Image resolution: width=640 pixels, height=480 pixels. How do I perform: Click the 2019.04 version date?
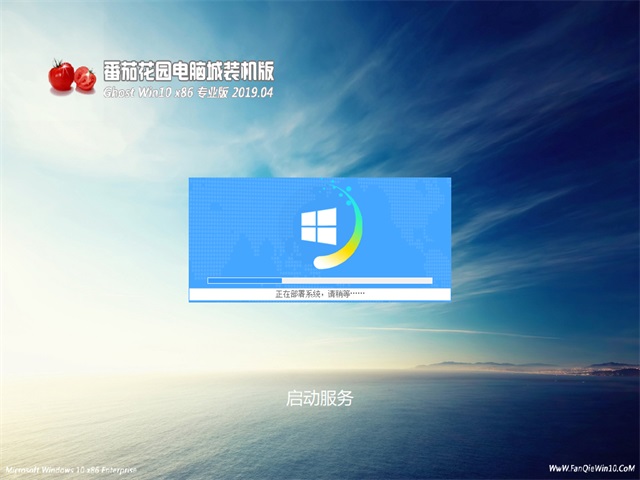tap(251, 92)
